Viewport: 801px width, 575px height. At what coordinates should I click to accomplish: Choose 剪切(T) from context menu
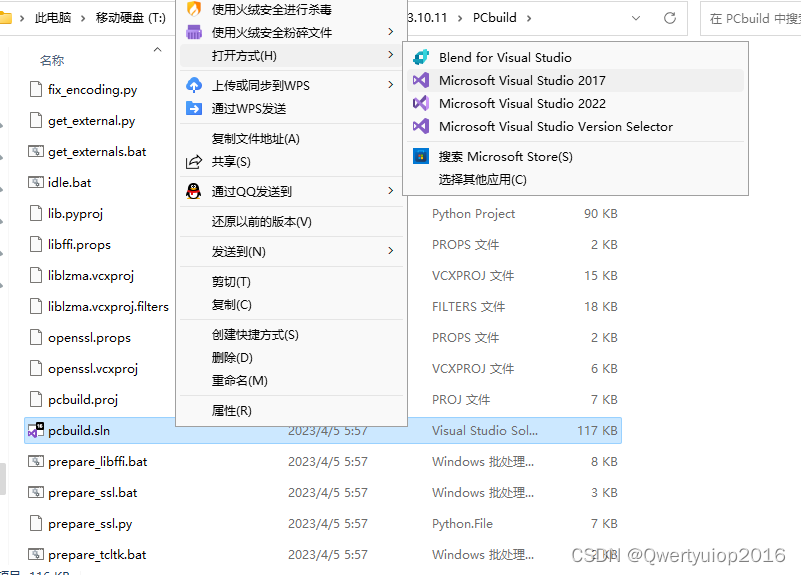click(x=231, y=282)
